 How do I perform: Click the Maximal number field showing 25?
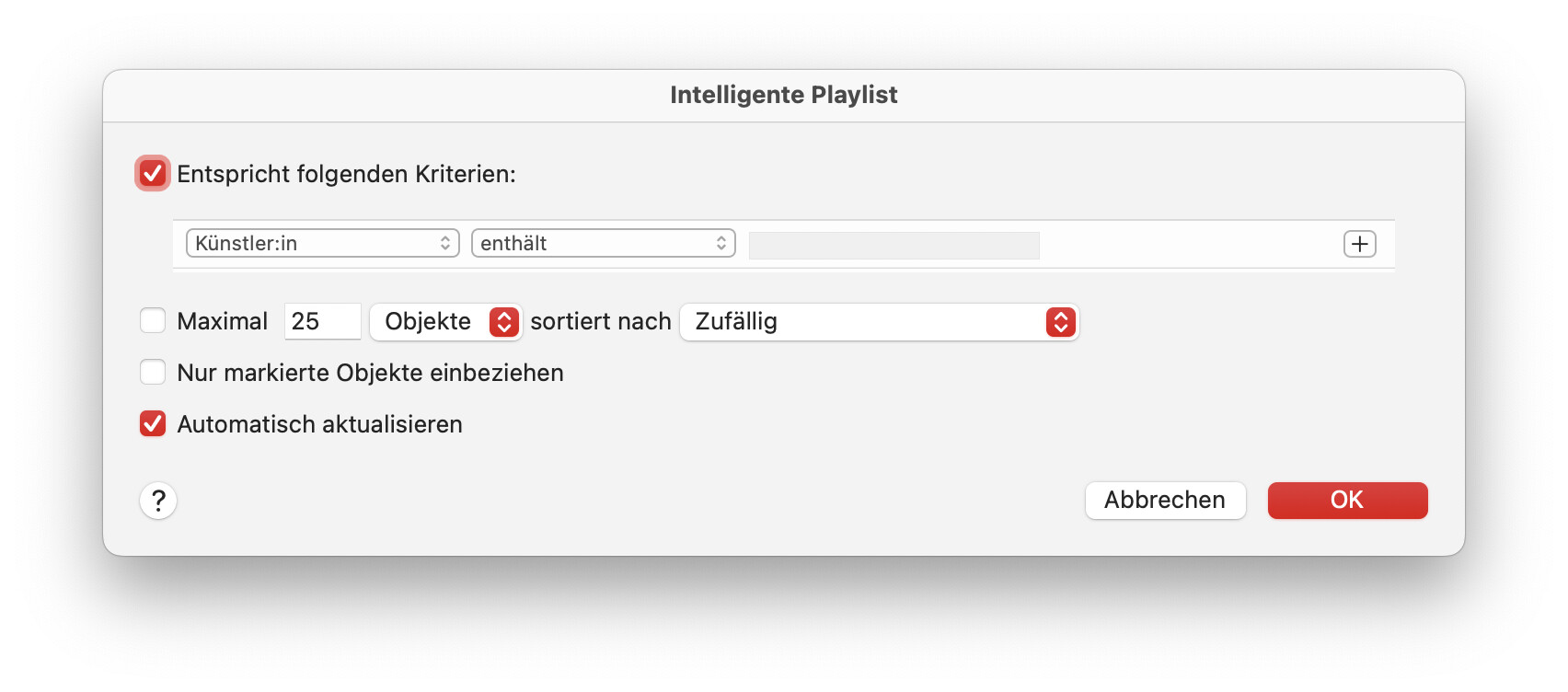[x=321, y=321]
